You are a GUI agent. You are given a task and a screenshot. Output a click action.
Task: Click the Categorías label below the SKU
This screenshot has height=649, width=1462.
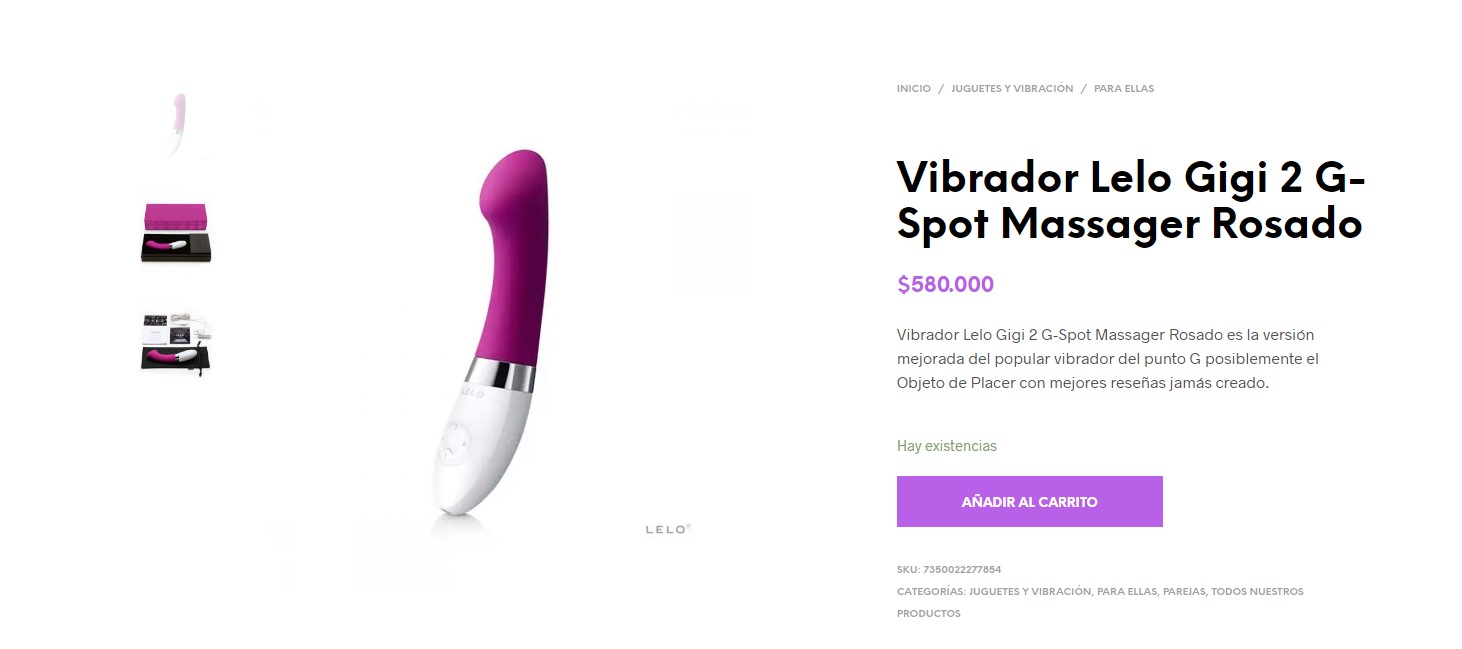[931, 592]
